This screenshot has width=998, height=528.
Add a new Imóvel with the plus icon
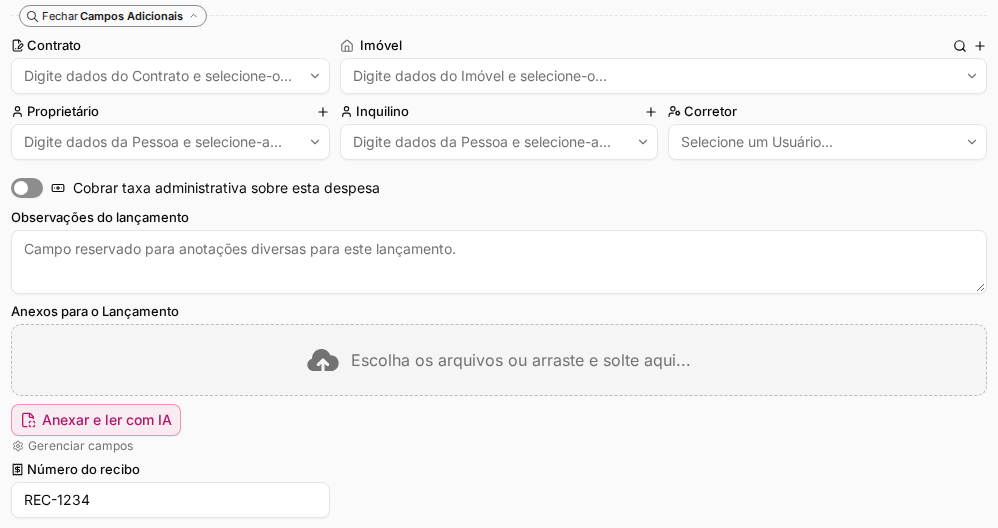pos(980,46)
